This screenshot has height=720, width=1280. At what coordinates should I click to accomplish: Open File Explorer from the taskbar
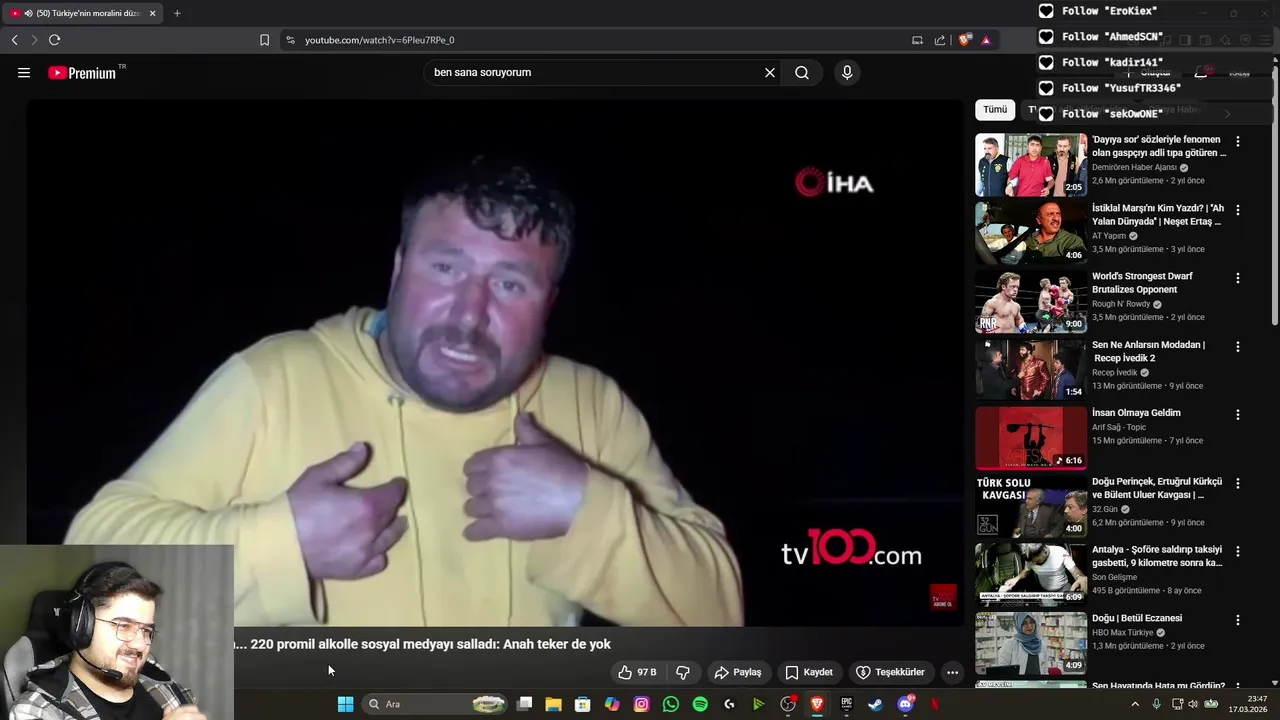pyautogui.click(x=553, y=704)
